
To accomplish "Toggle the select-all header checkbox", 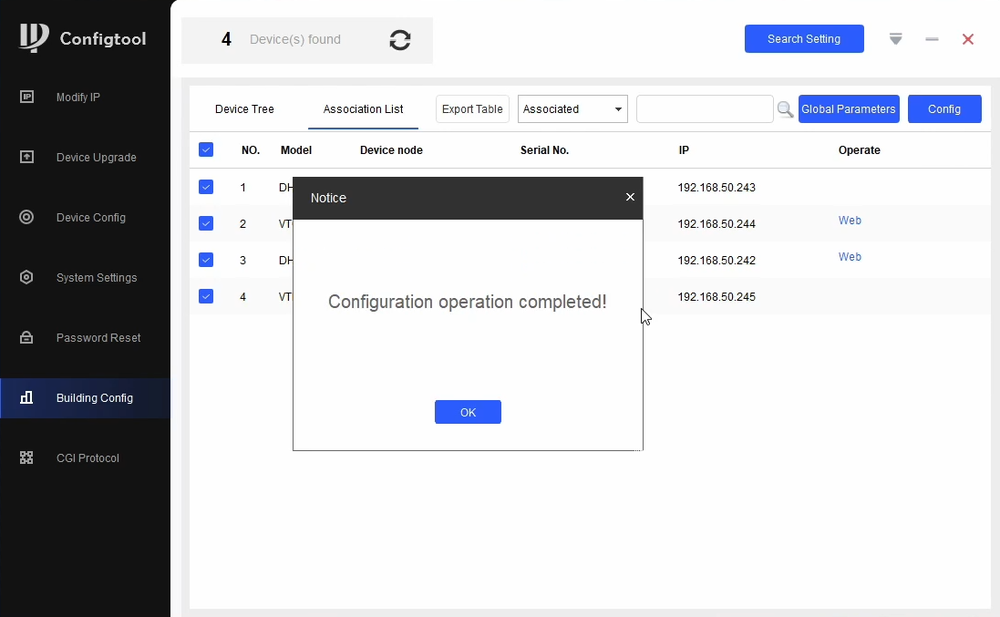I will (x=206, y=150).
